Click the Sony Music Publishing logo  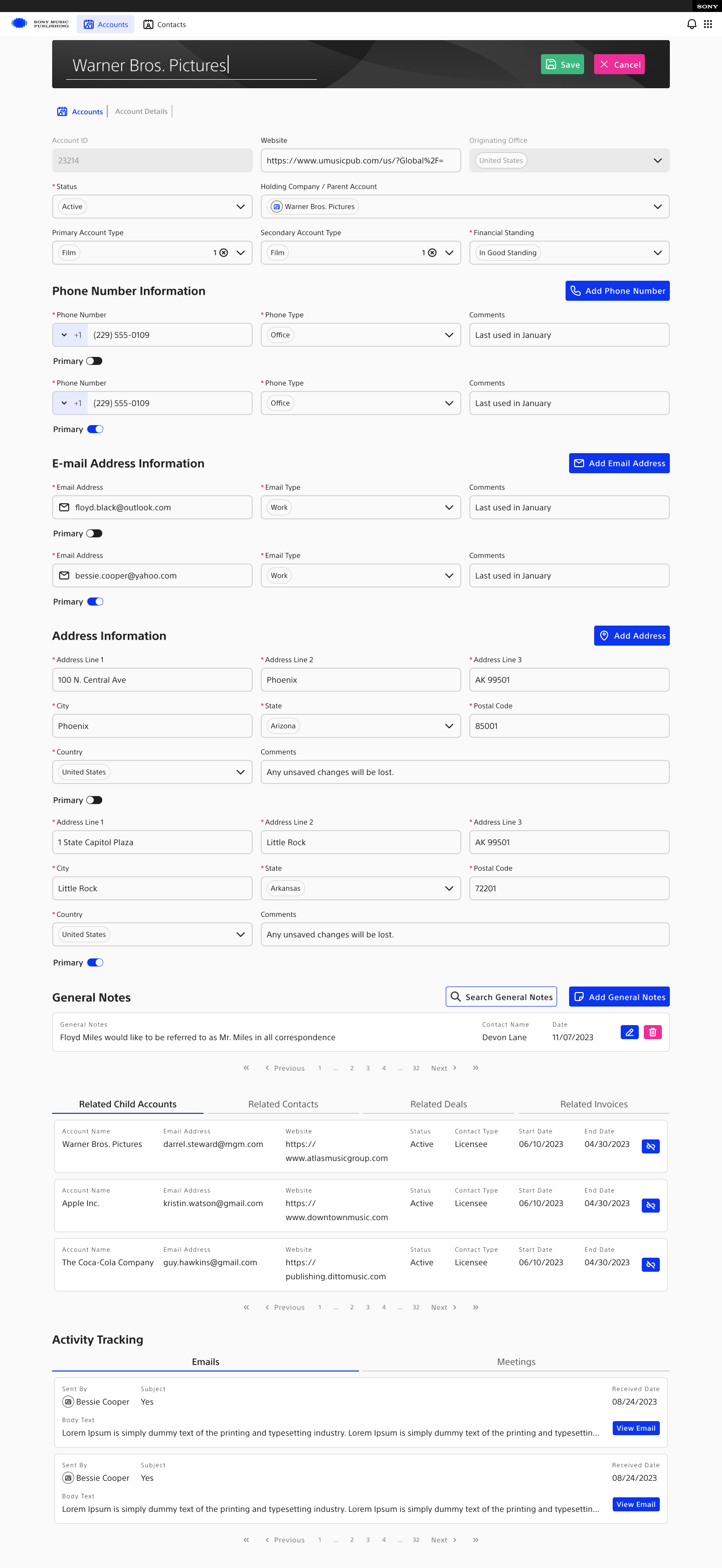tap(40, 25)
